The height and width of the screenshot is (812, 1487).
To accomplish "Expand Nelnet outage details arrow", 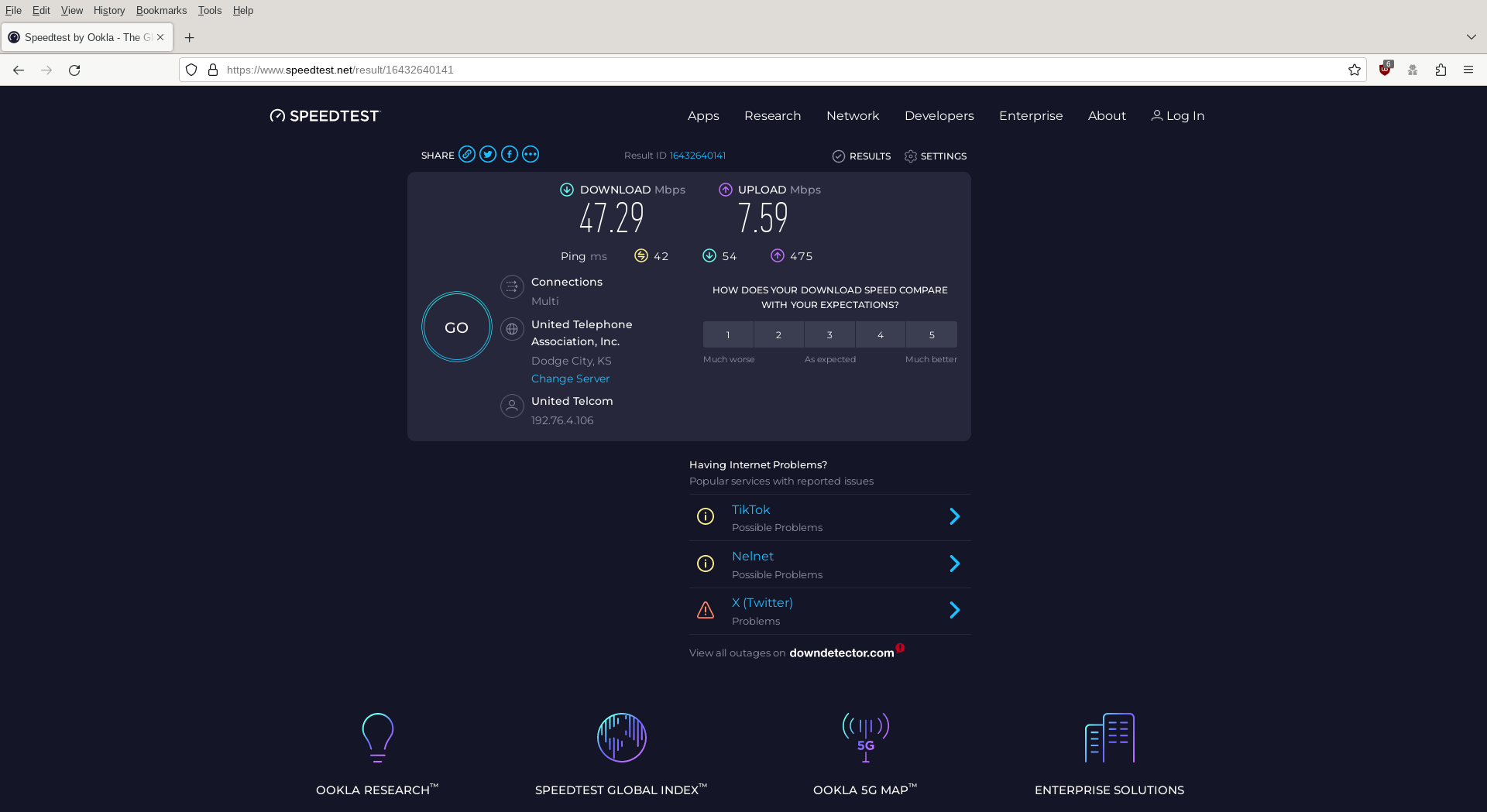I will [x=954, y=564].
